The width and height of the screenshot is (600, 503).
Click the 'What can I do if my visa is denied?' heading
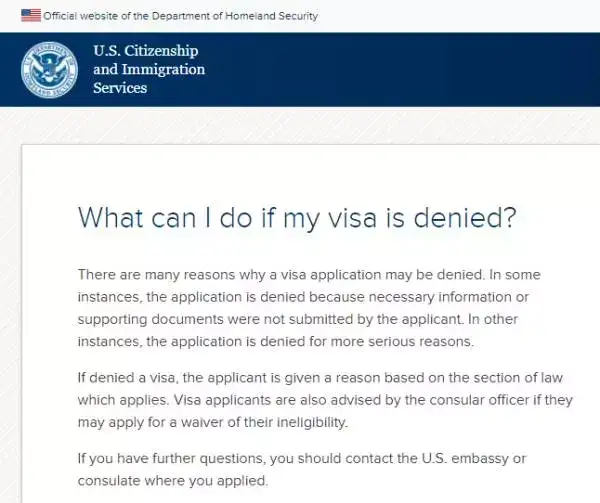coord(299,218)
